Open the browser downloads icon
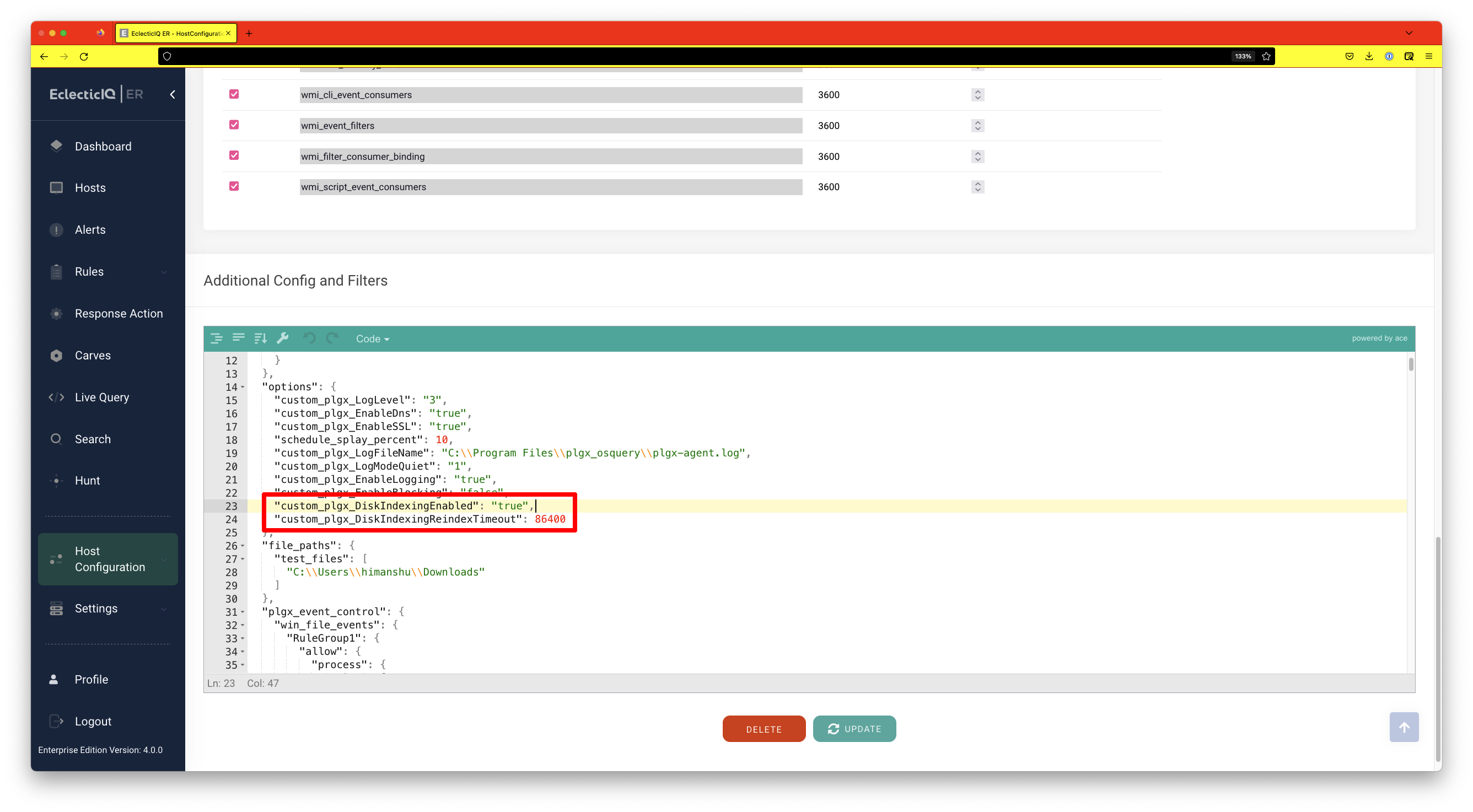 pos(1369,56)
